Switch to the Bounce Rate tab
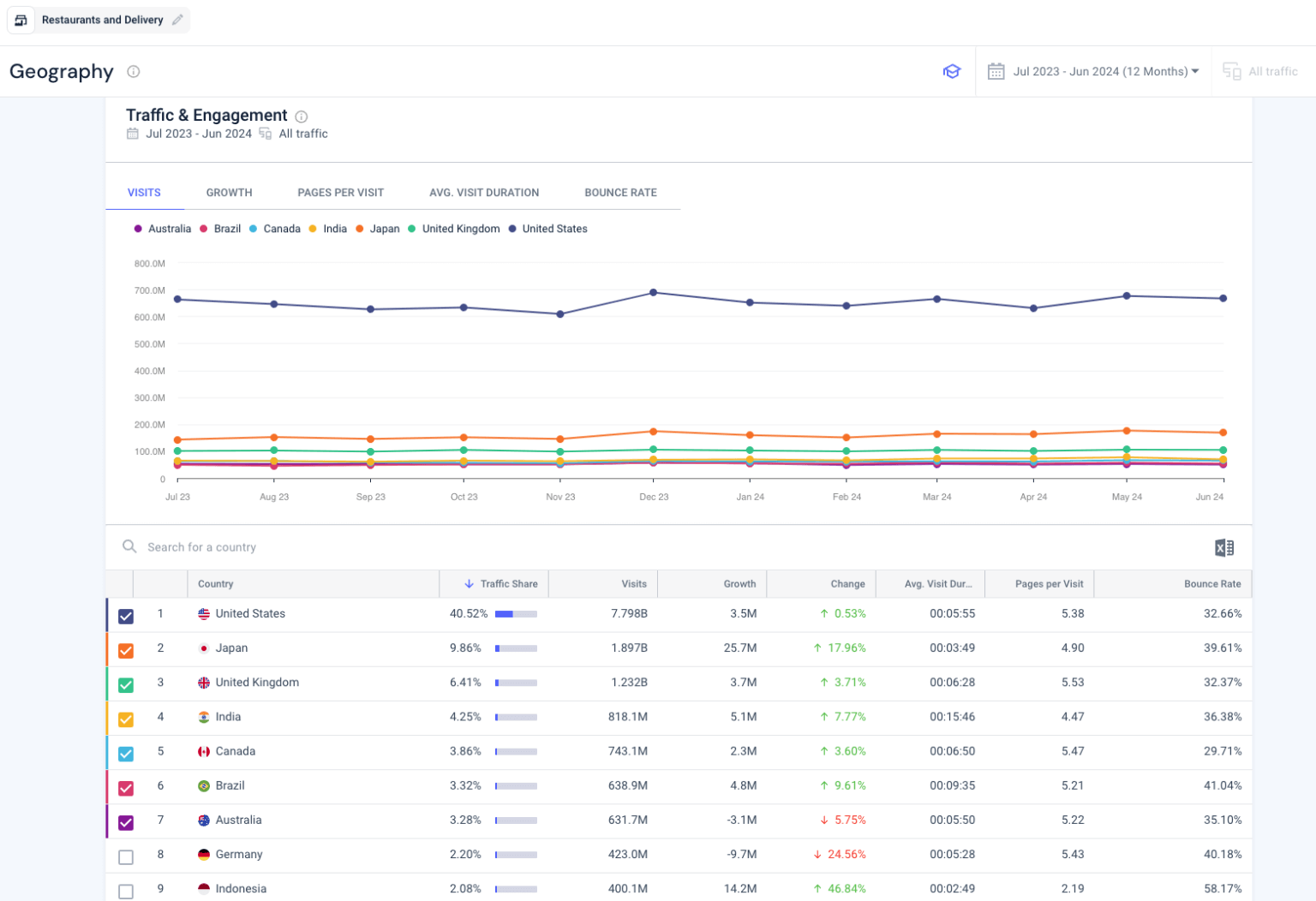 pyautogui.click(x=619, y=193)
